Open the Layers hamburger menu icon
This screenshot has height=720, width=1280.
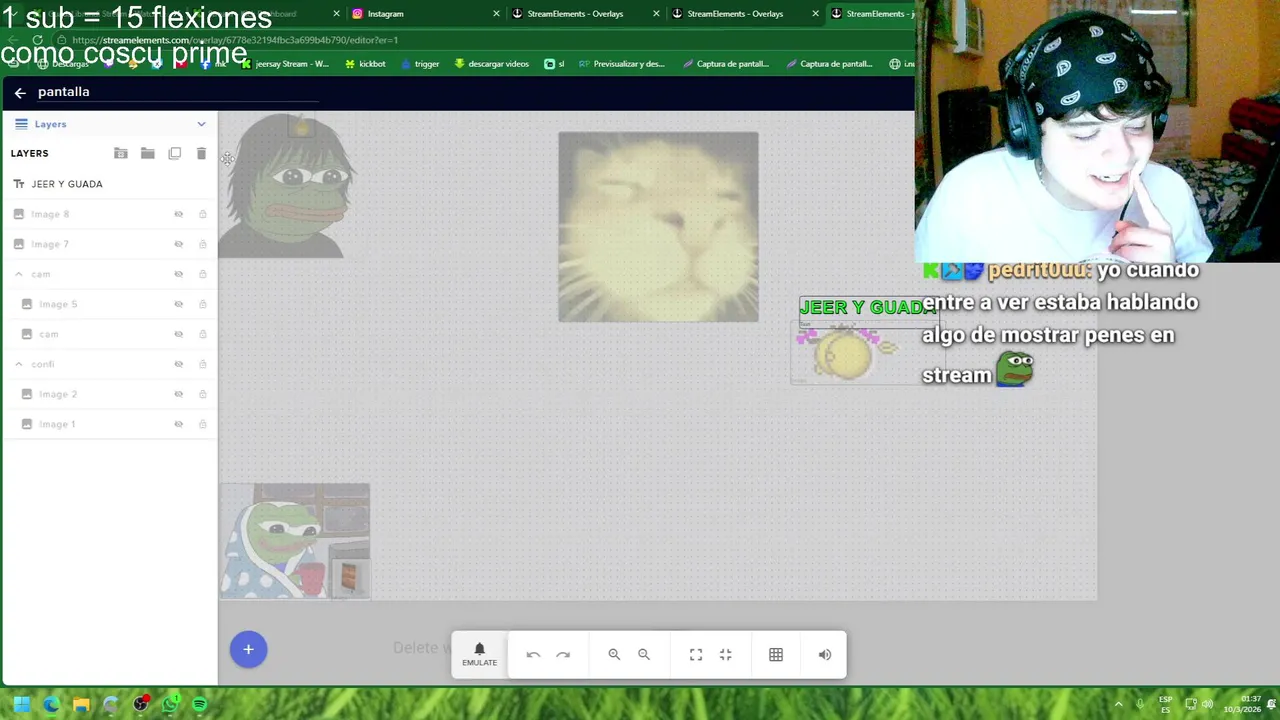(x=21, y=124)
